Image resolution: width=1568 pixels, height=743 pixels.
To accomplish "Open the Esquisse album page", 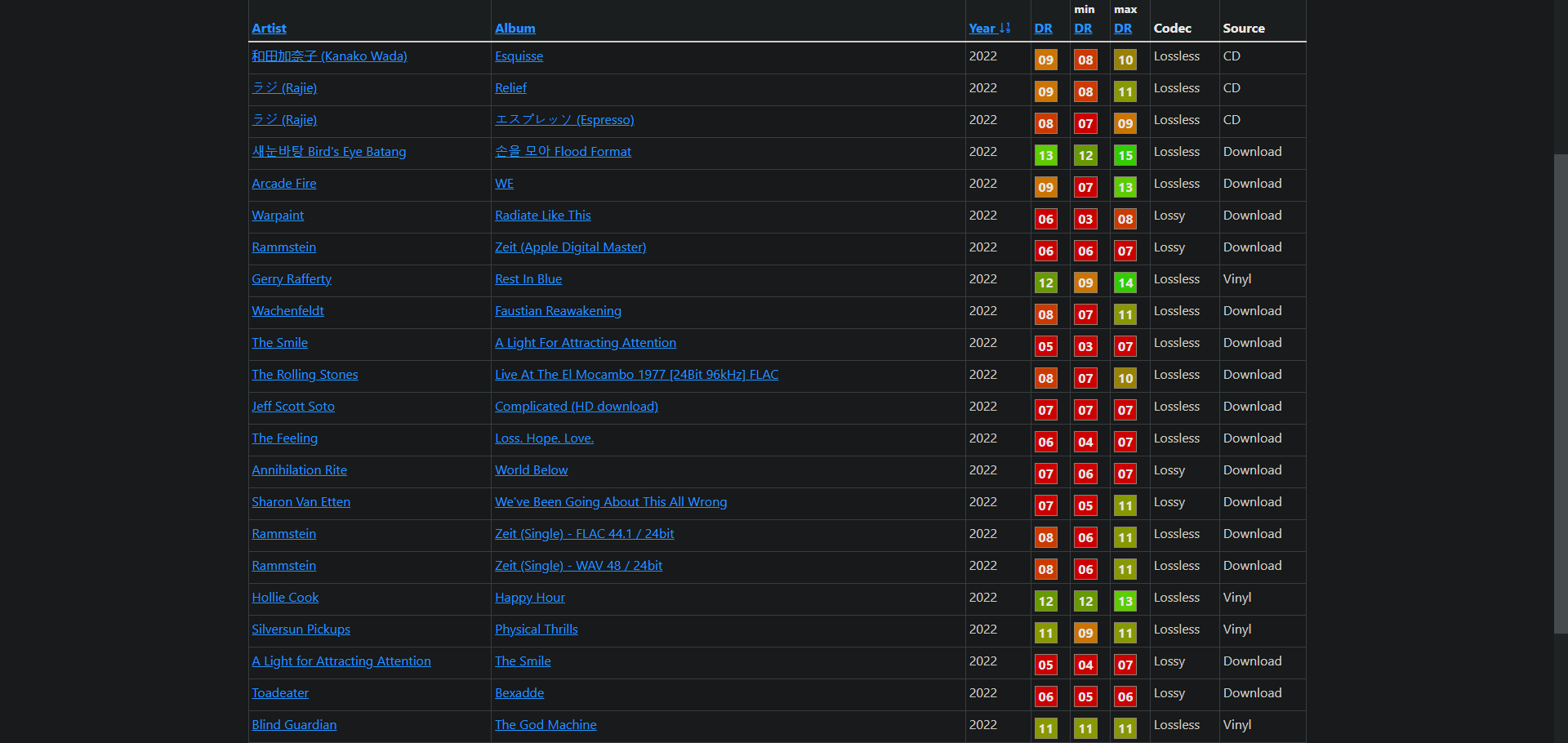I will pos(519,56).
